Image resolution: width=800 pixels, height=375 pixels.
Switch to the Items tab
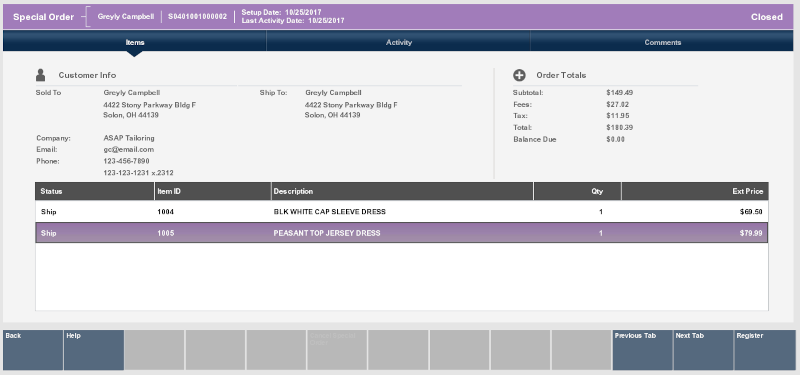point(135,42)
